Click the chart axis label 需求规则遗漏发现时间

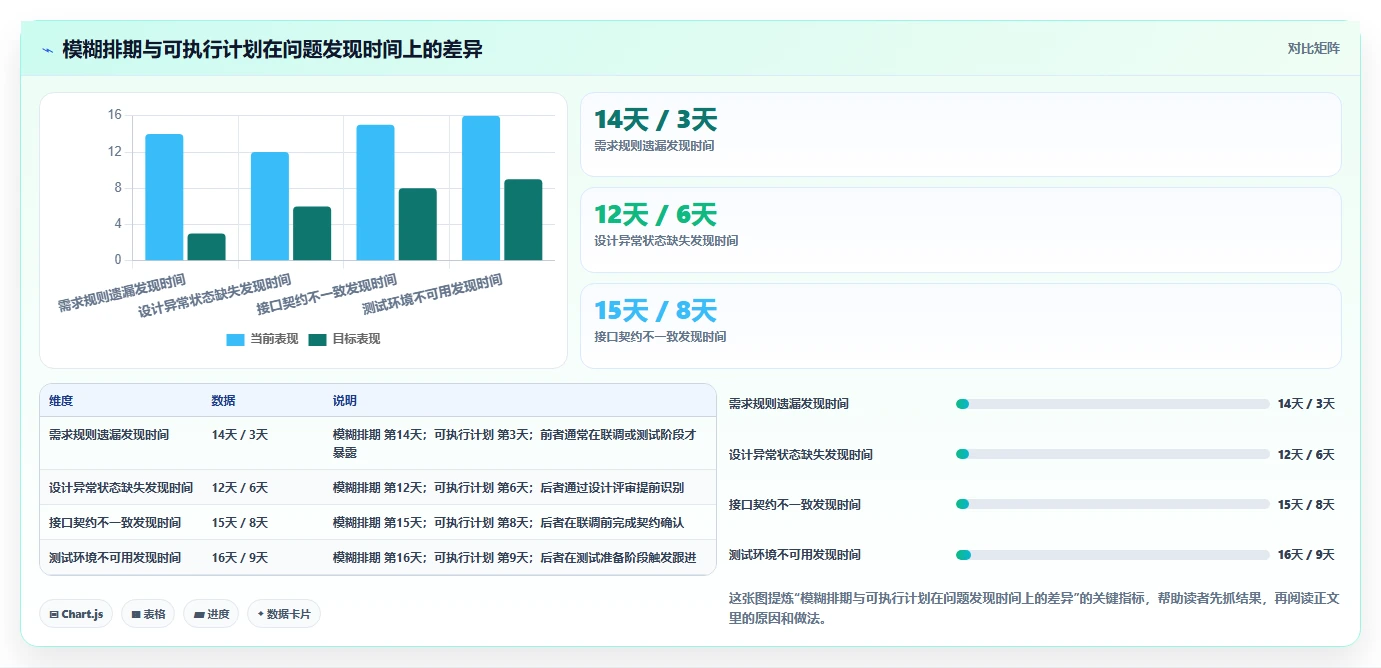tap(121, 293)
